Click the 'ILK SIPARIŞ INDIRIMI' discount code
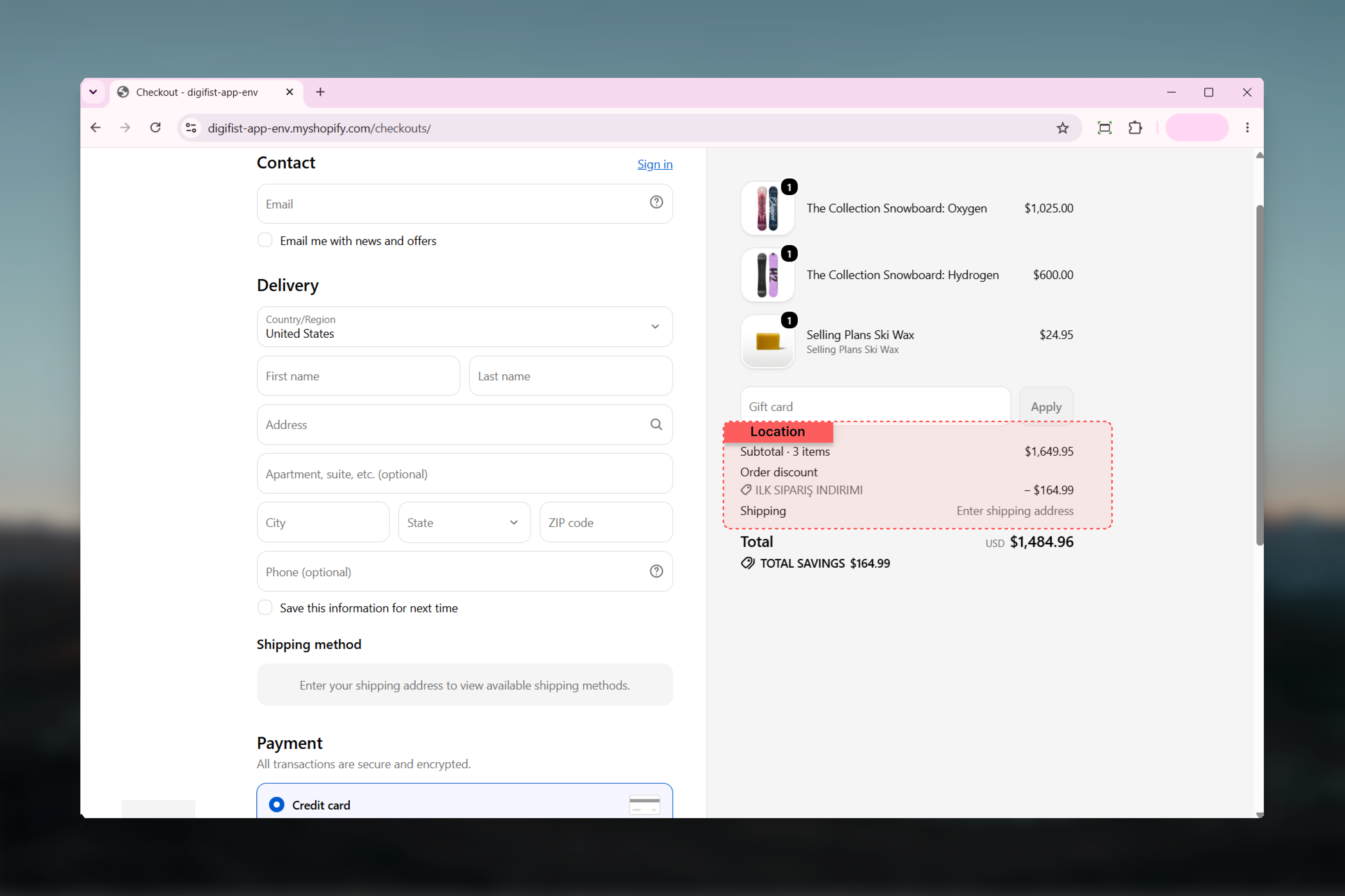Viewport: 1345px width, 896px height. tap(809, 490)
